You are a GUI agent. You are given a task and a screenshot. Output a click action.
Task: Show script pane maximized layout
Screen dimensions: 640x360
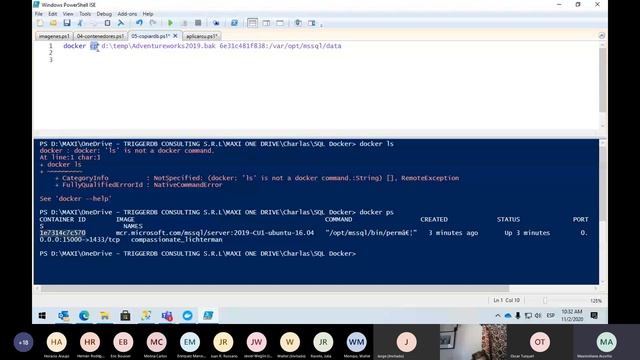click(280, 23)
